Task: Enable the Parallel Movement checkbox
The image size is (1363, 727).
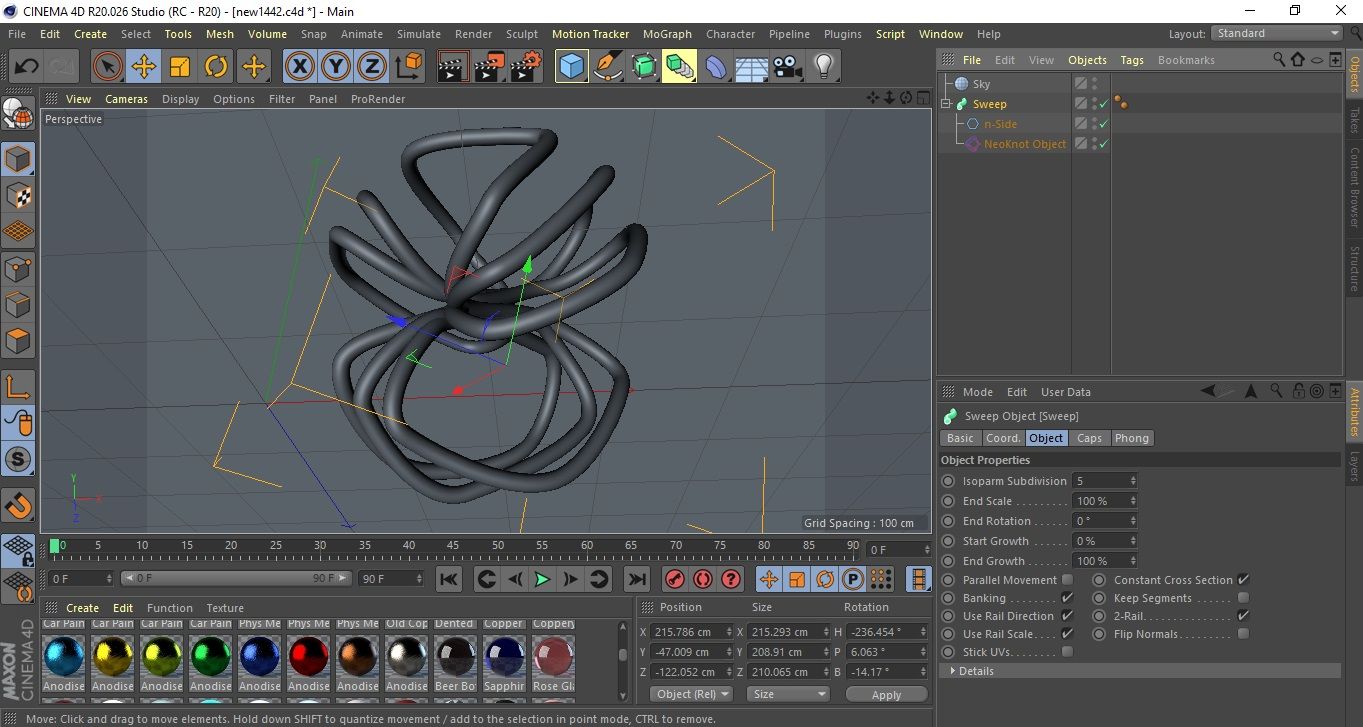Action: point(1067,580)
